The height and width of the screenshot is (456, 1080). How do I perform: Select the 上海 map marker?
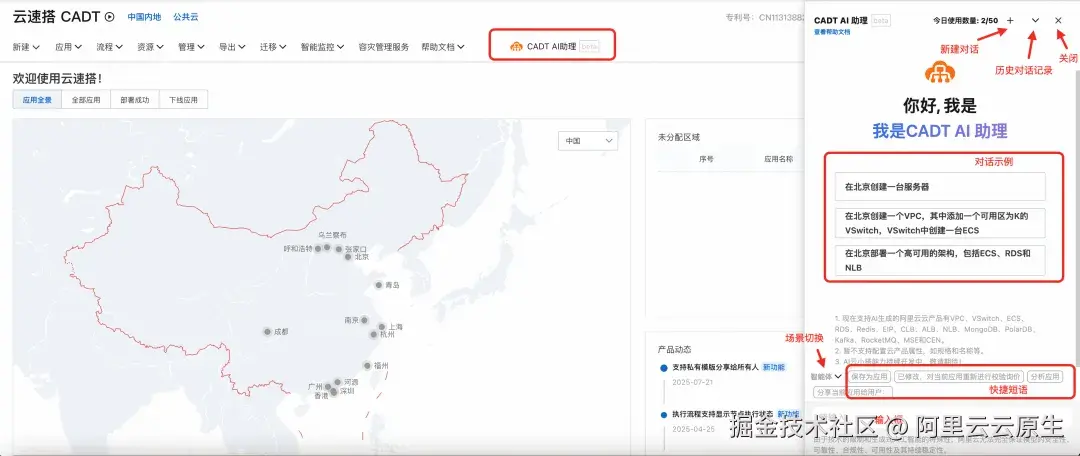tap(382, 327)
